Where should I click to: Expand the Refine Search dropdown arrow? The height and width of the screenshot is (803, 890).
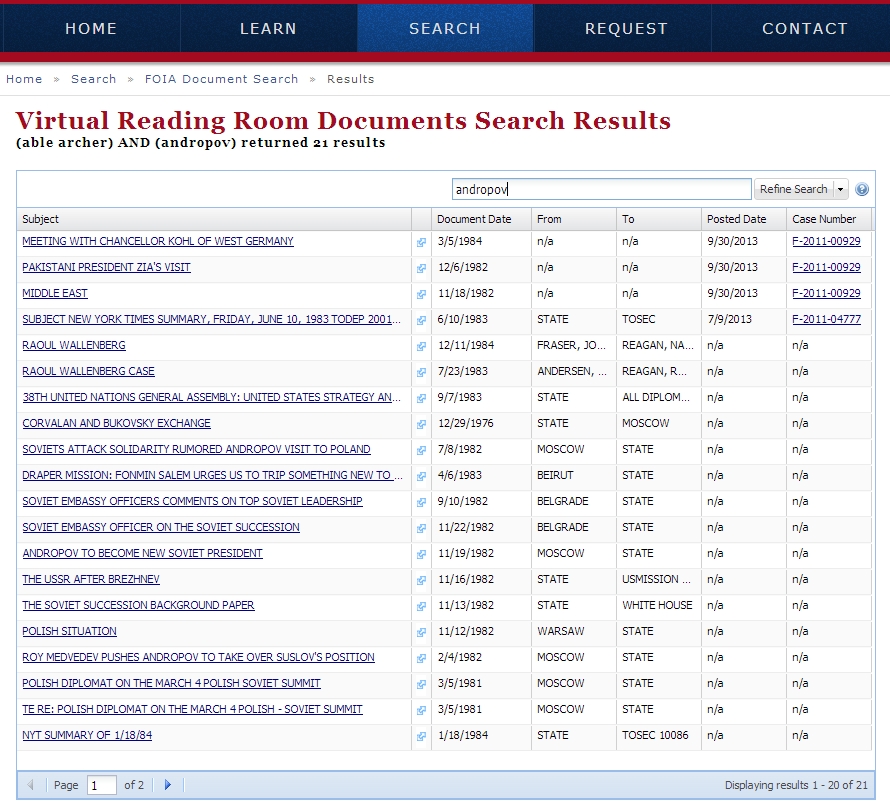tap(841, 189)
